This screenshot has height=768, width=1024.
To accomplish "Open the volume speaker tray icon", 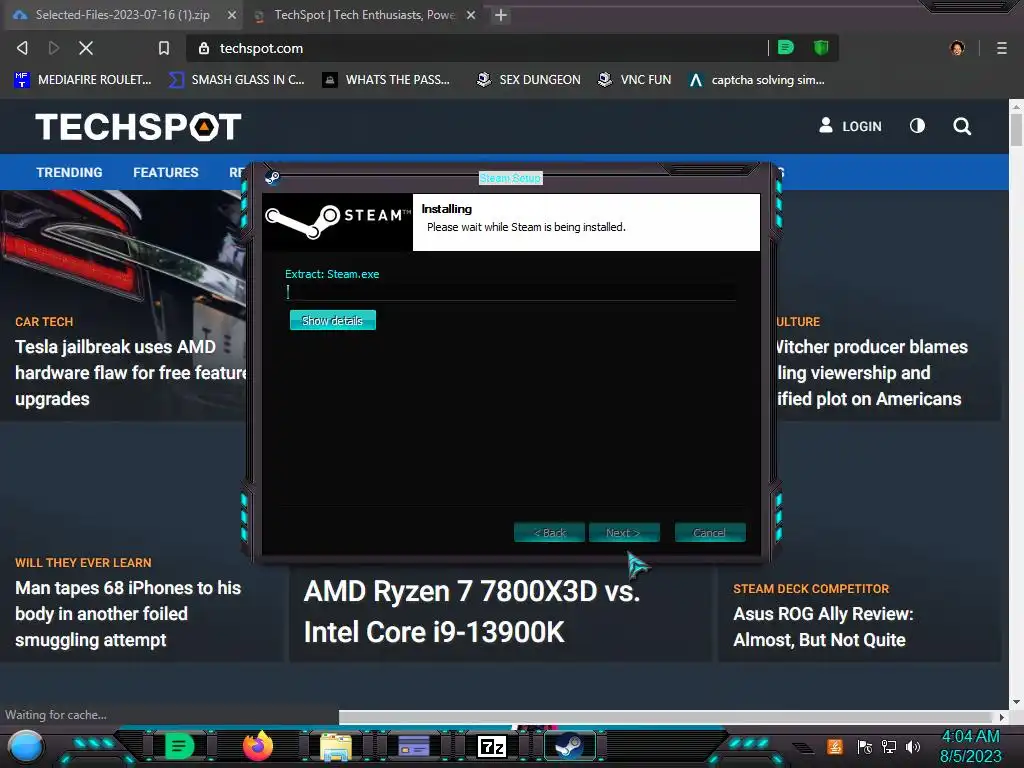I will (x=913, y=746).
